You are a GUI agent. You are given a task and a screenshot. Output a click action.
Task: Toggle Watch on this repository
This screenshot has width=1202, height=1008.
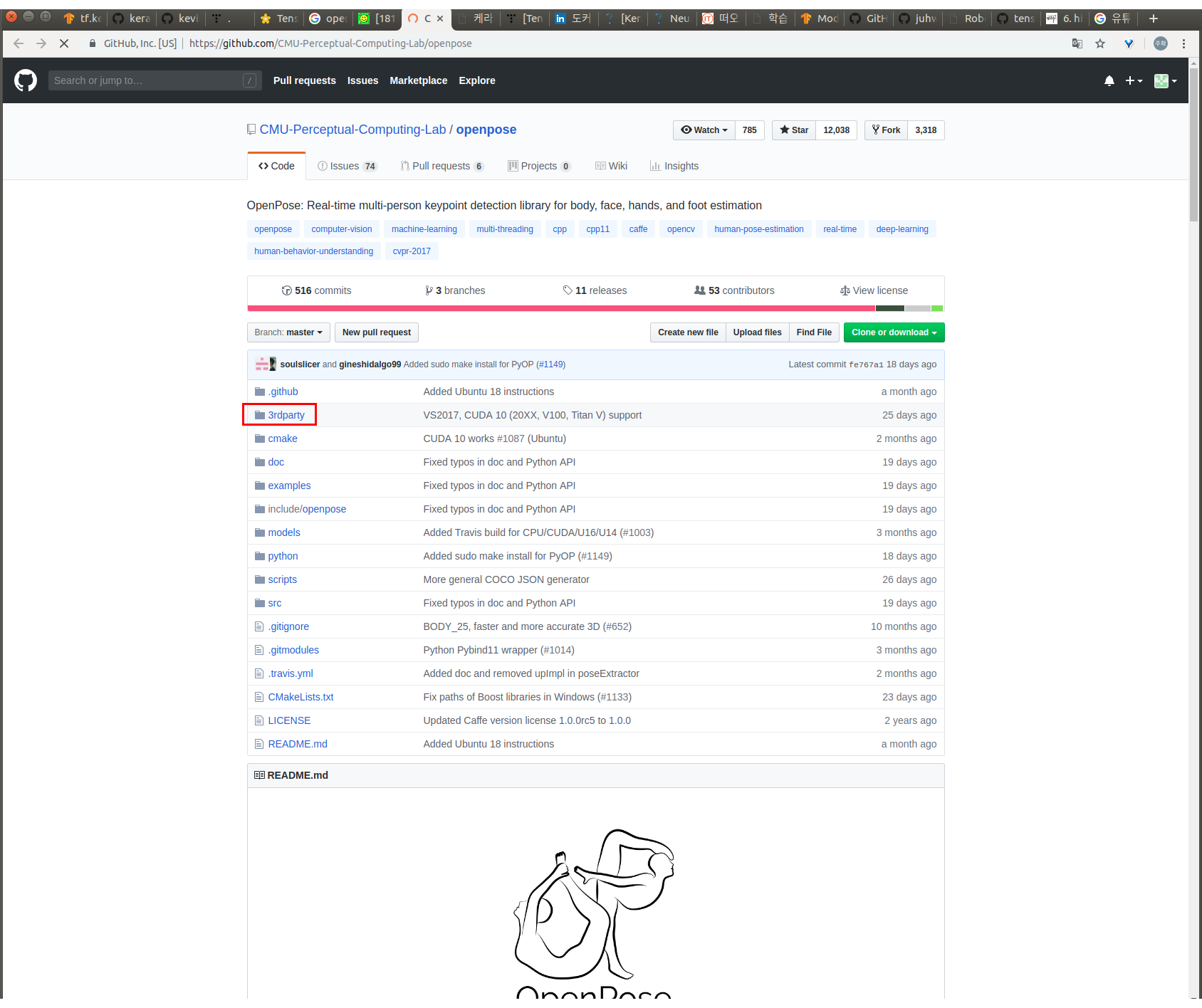coord(703,130)
